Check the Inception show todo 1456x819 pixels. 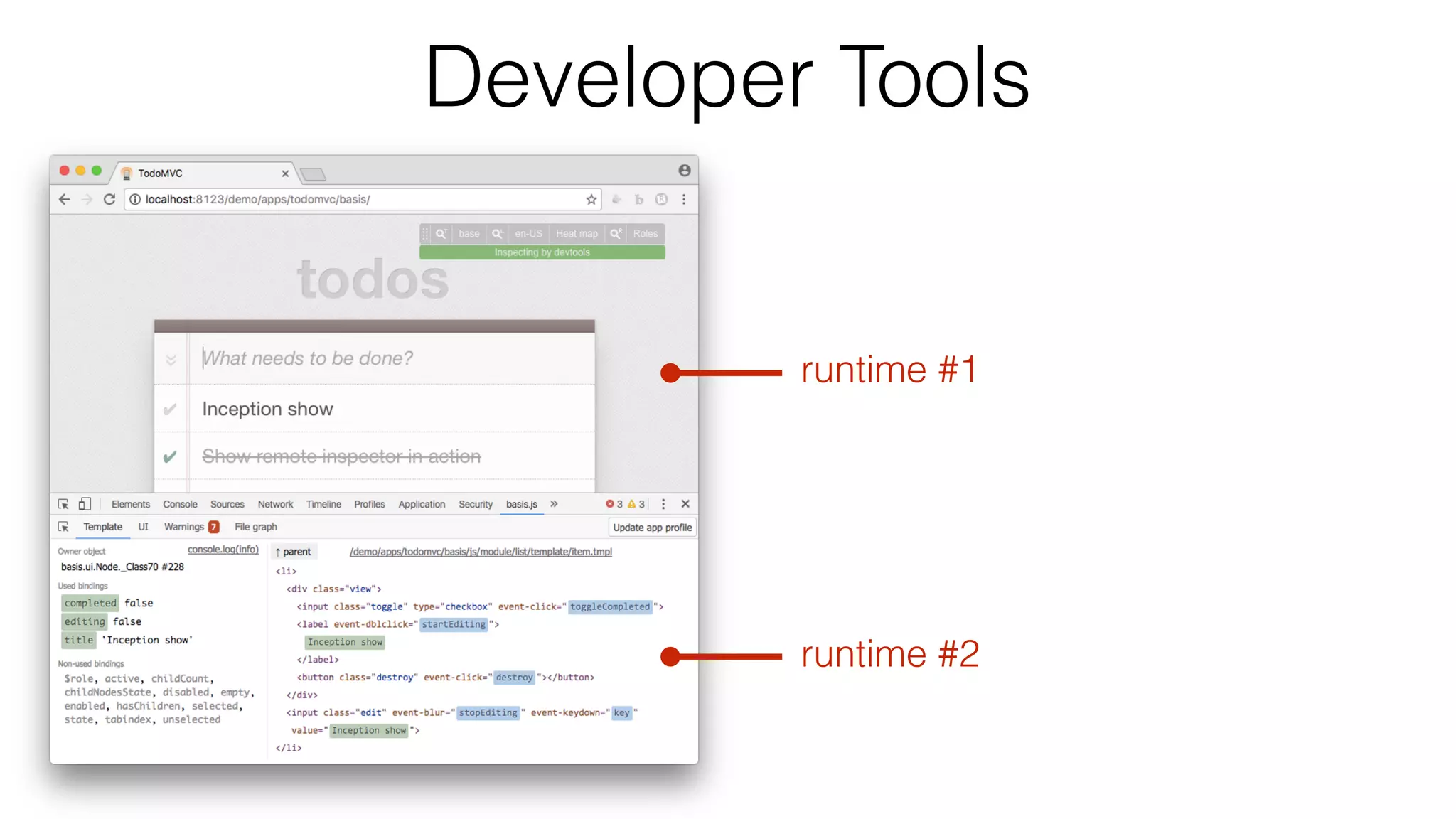point(170,409)
